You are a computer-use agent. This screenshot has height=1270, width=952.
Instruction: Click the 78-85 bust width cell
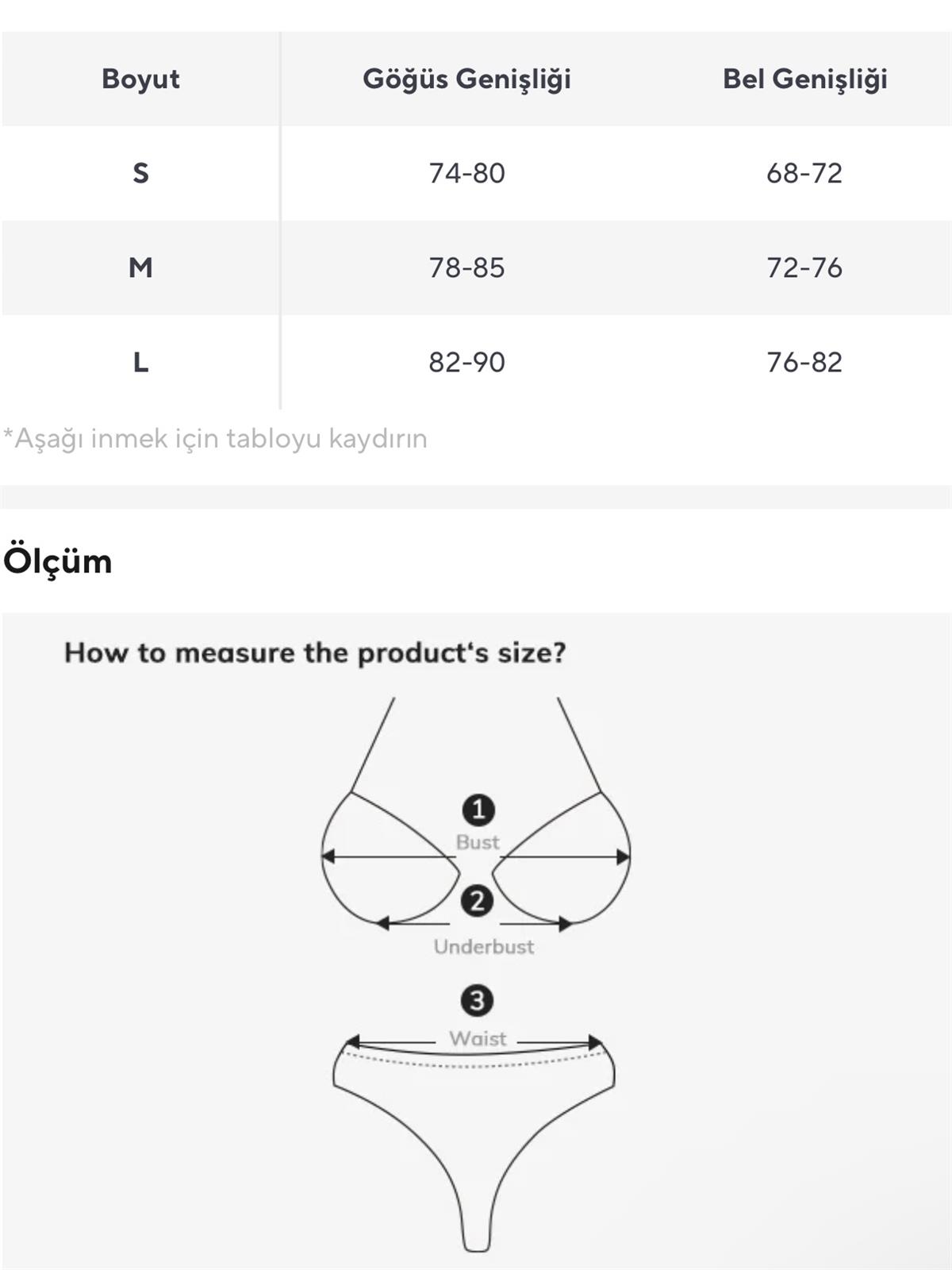(466, 267)
